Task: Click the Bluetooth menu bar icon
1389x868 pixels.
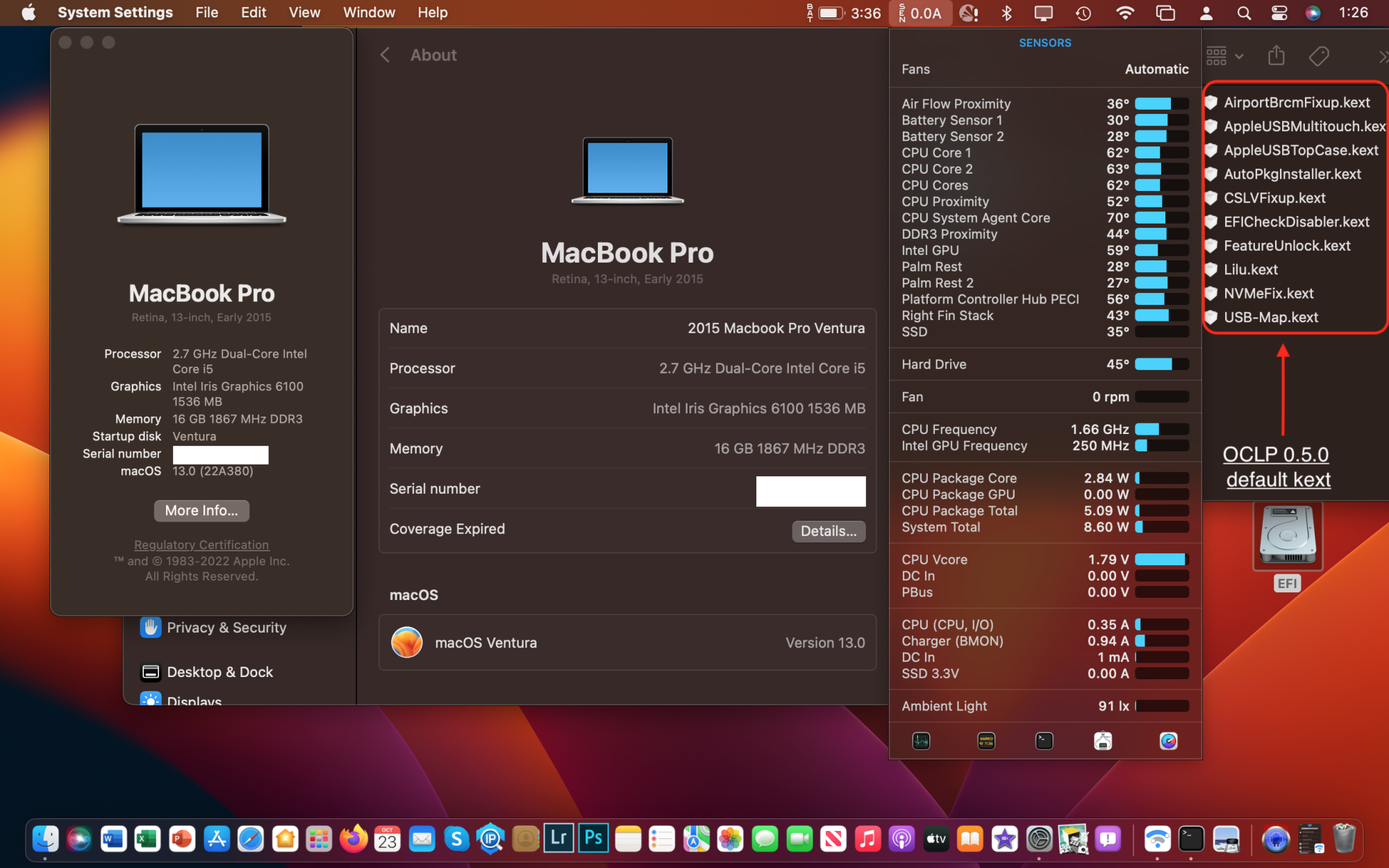Action: tap(1006, 12)
